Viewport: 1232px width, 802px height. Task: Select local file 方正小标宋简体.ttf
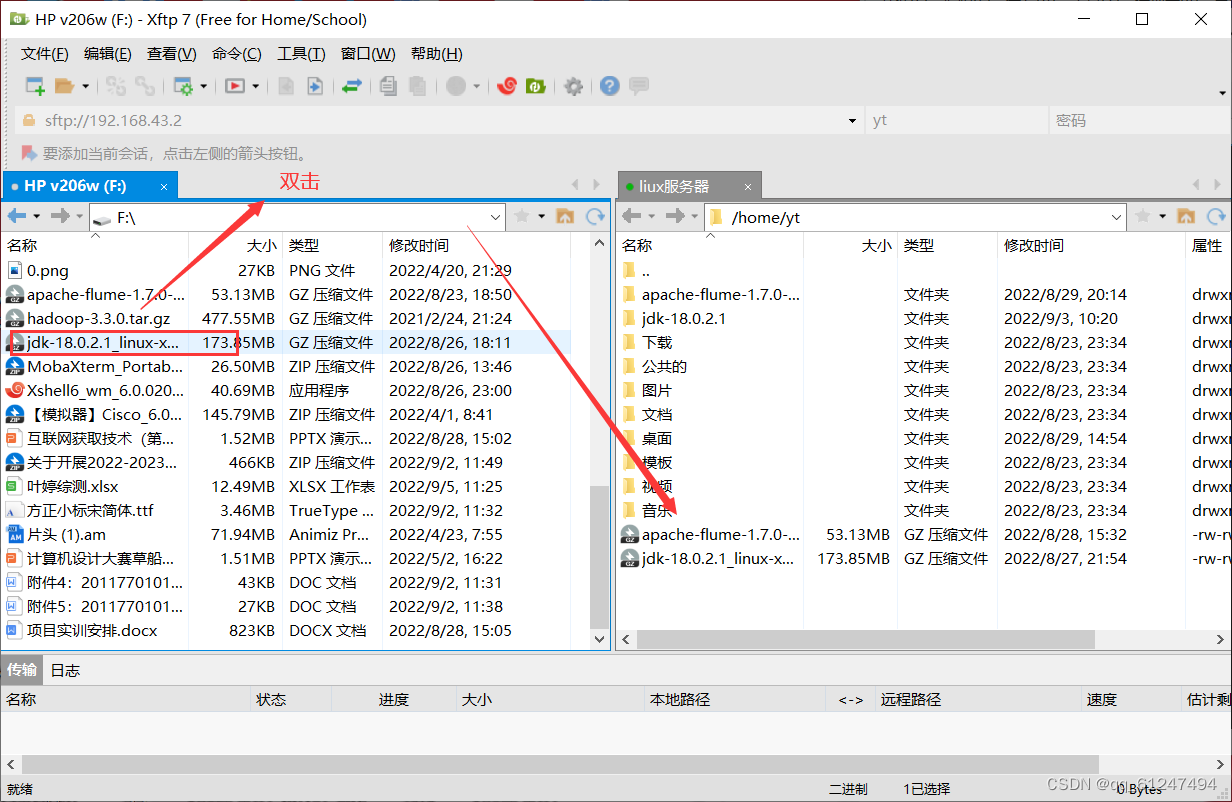click(x=90, y=510)
